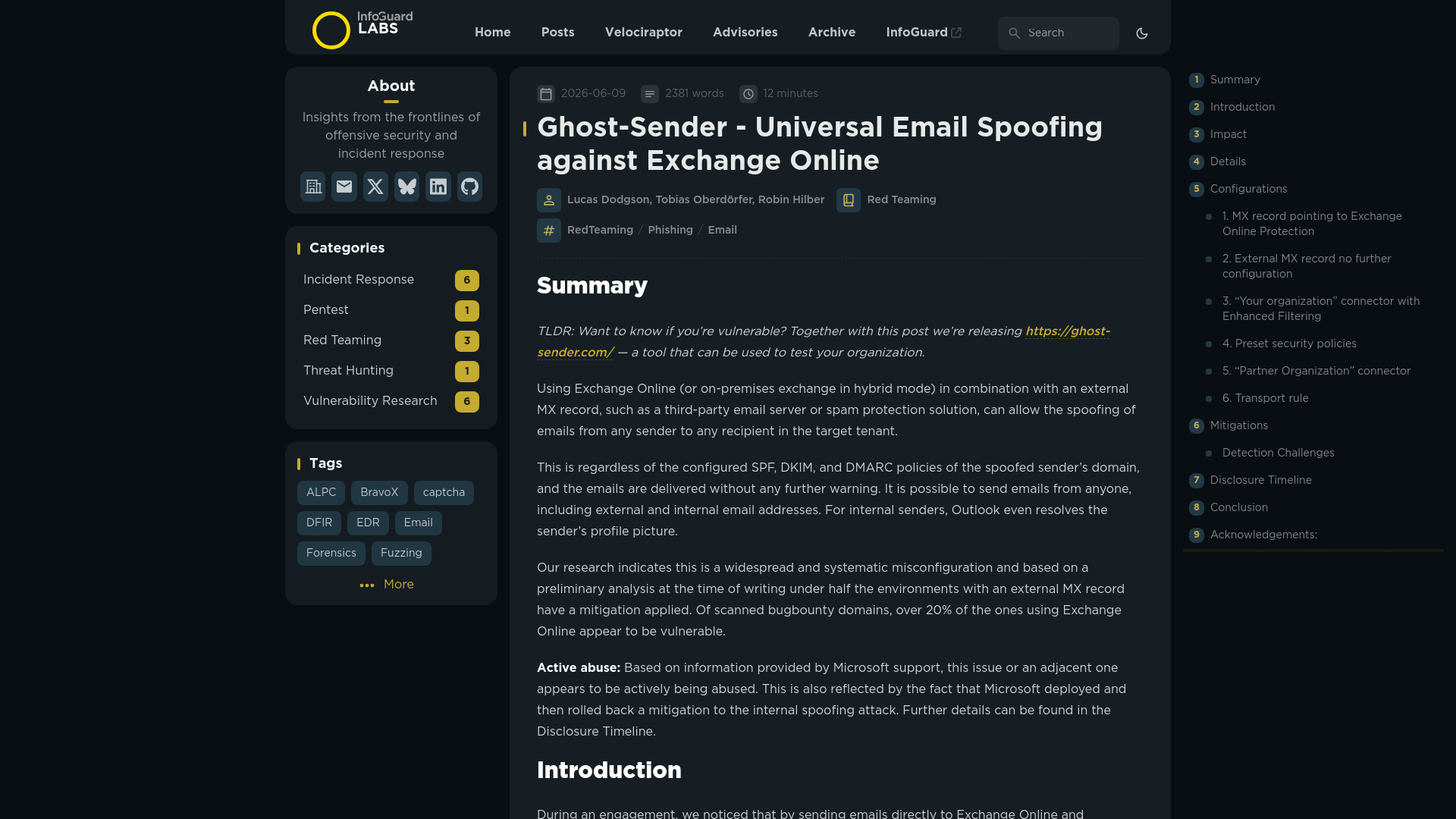The width and height of the screenshot is (1456, 819).
Task: Click the search magnifier icon
Action: [1014, 33]
